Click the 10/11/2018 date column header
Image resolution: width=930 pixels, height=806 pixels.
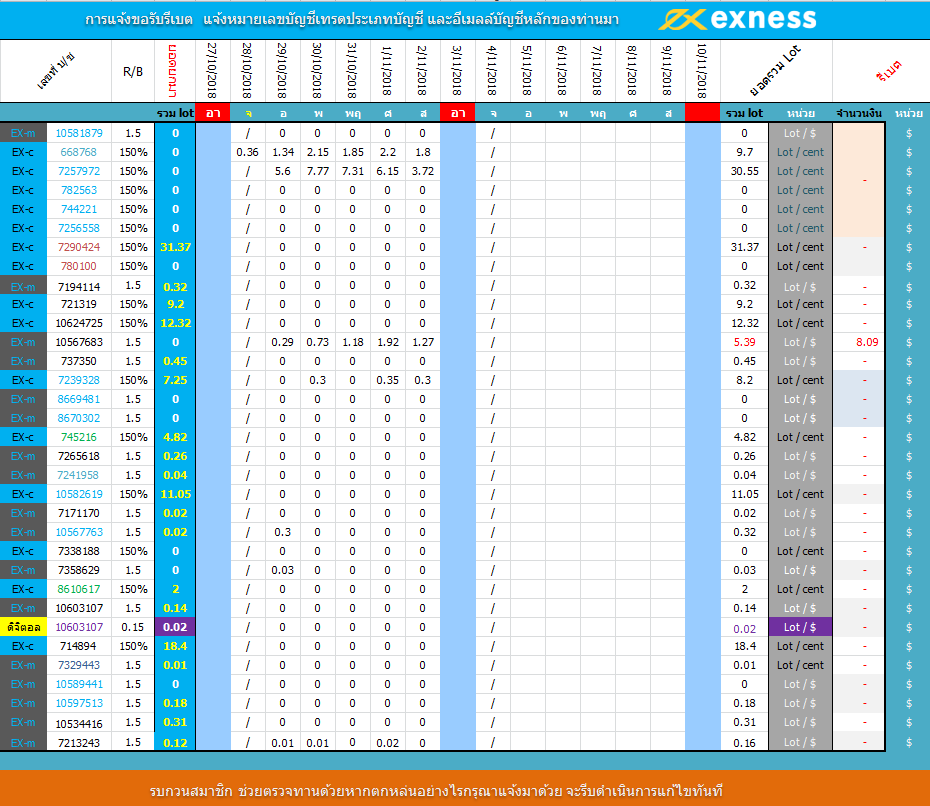[702, 70]
